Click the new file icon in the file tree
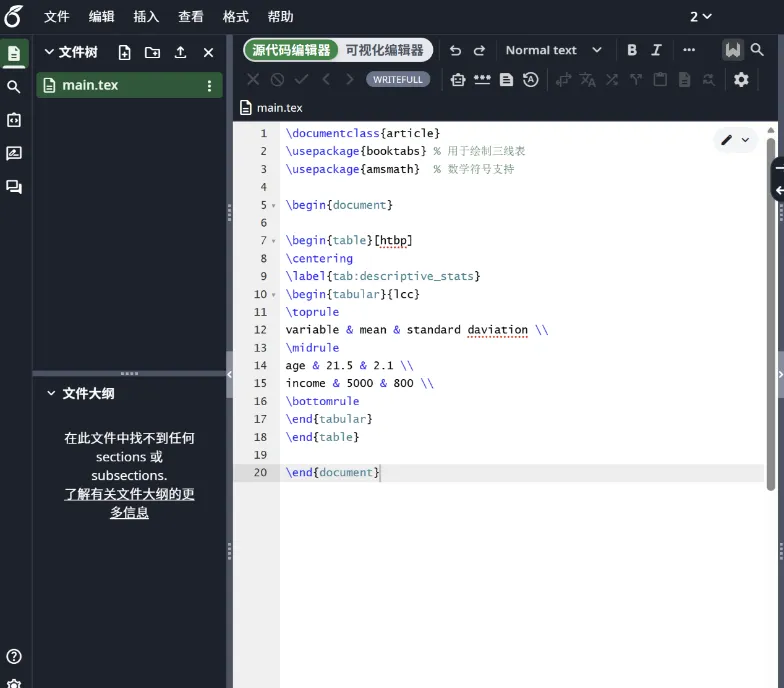 pos(124,52)
